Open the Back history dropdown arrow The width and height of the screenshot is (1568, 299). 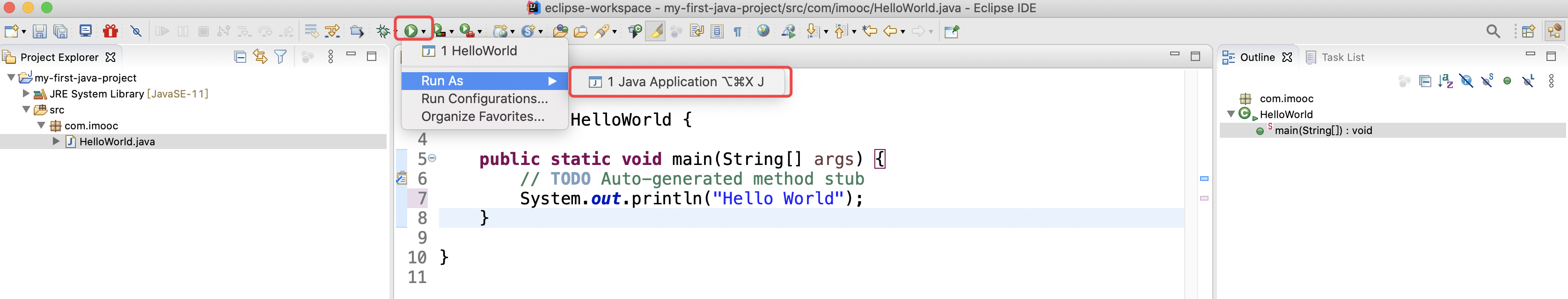coord(903,32)
